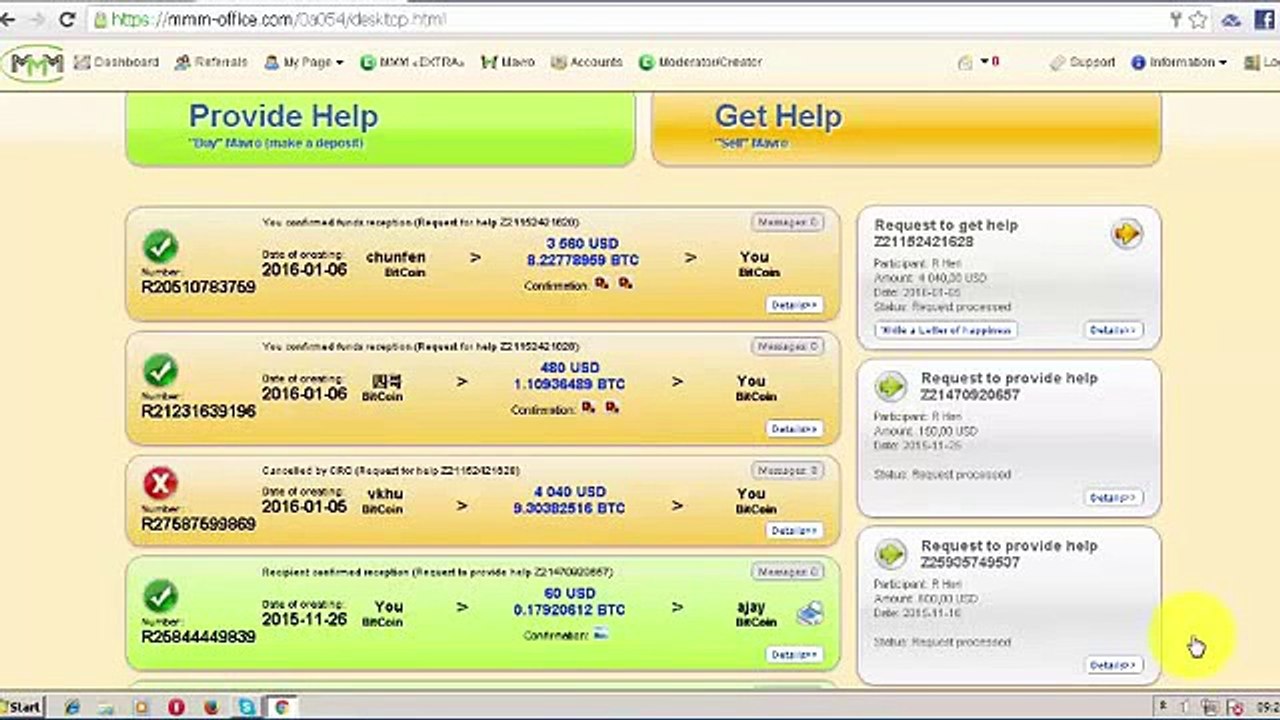Viewport: 1280px width, 720px height.
Task: Click the green arrow icon on request Z25935749507
Action: [x=890, y=553]
